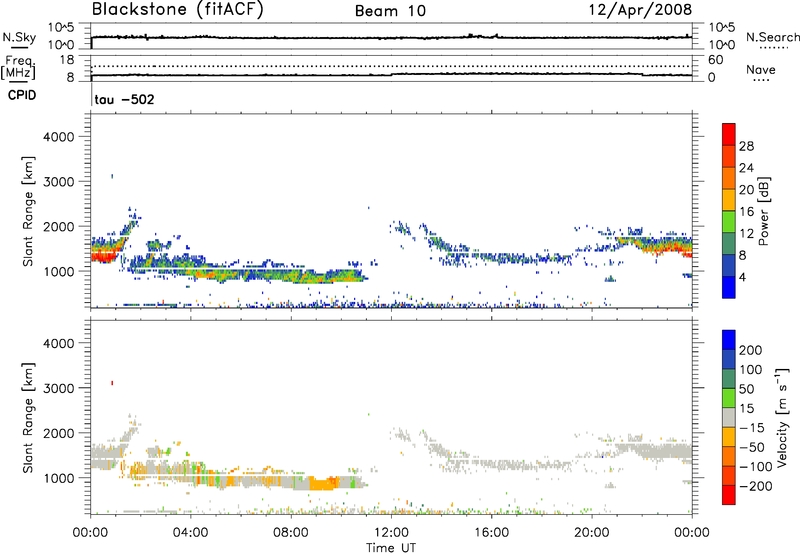The width and height of the screenshot is (800, 554).
Task: Click the "04:00" time axis label
Action: tap(190, 533)
